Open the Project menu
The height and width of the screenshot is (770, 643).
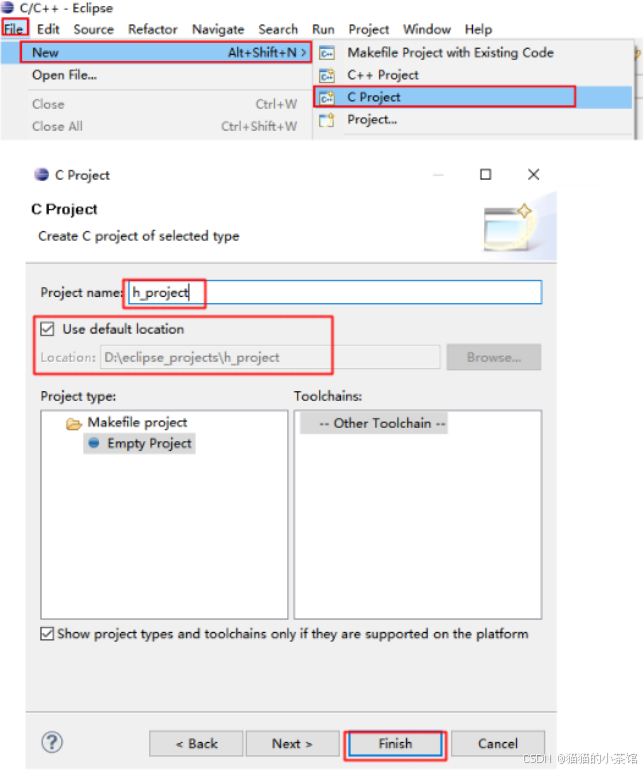point(368,29)
